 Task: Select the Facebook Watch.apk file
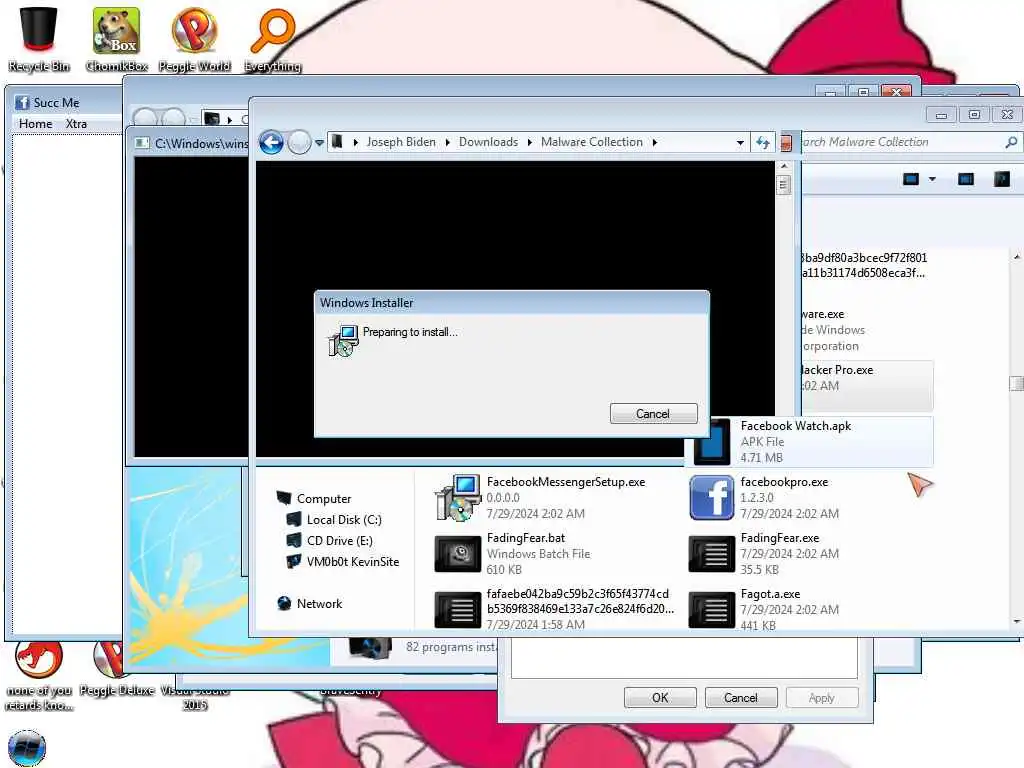click(810, 441)
